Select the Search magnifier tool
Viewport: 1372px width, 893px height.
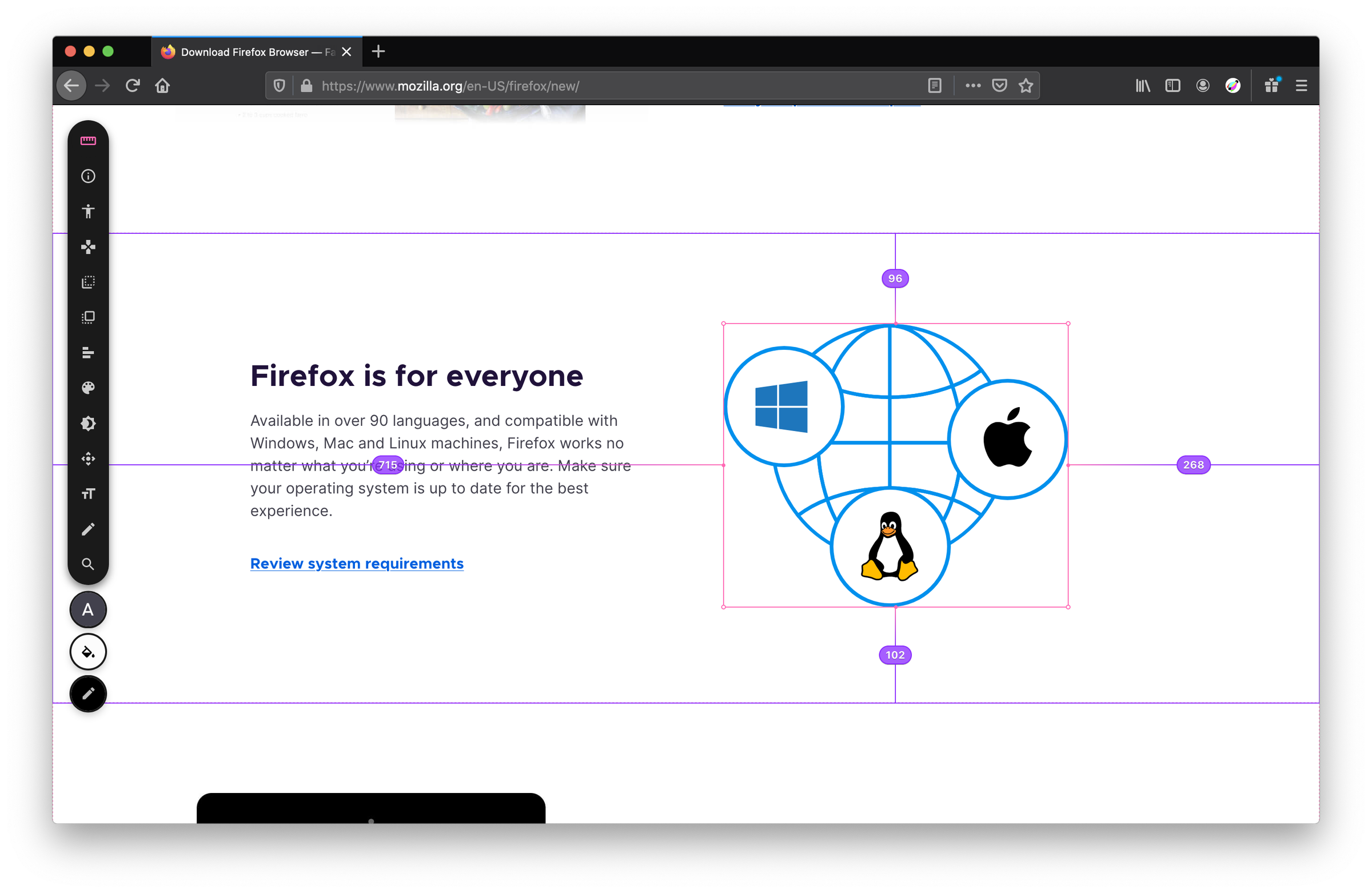pos(88,564)
